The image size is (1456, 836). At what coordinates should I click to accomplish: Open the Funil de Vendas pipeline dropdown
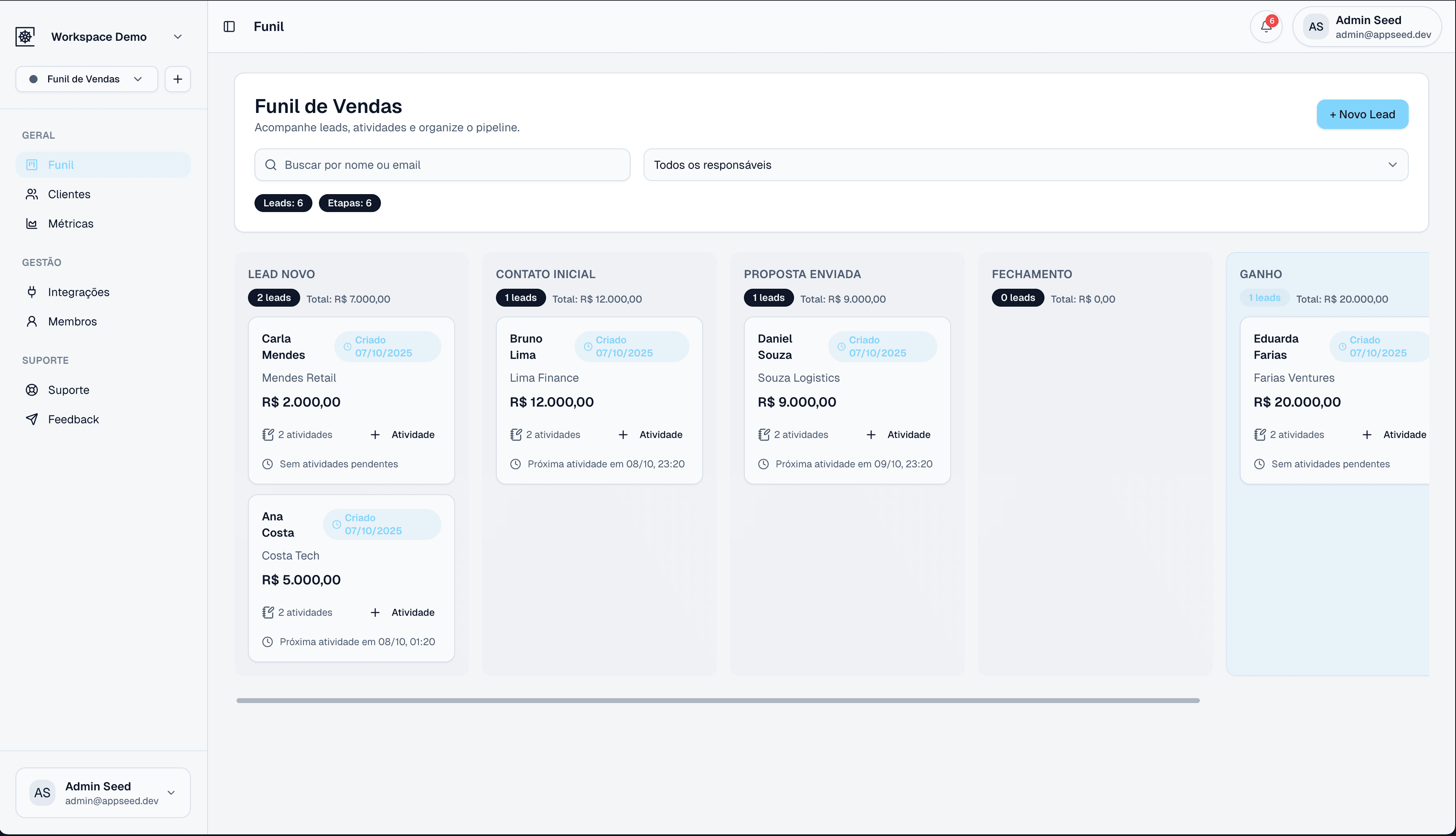click(87, 79)
